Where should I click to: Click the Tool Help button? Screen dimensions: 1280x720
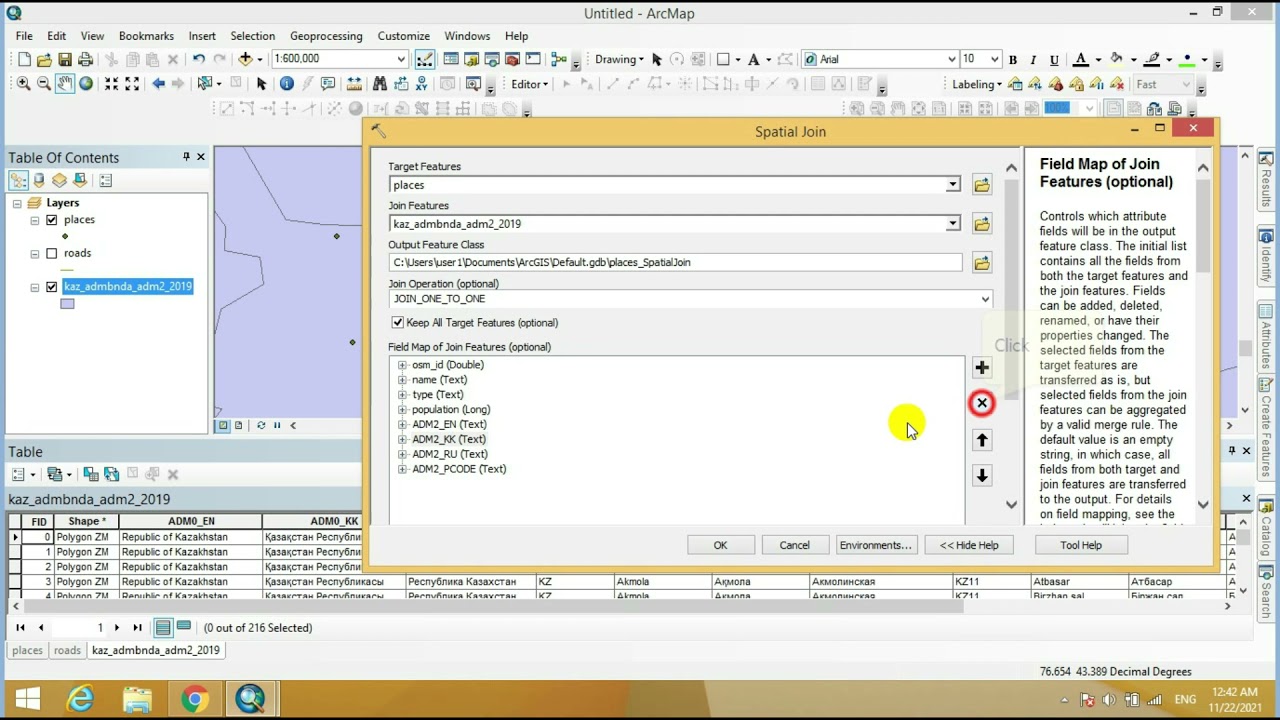[1081, 545]
